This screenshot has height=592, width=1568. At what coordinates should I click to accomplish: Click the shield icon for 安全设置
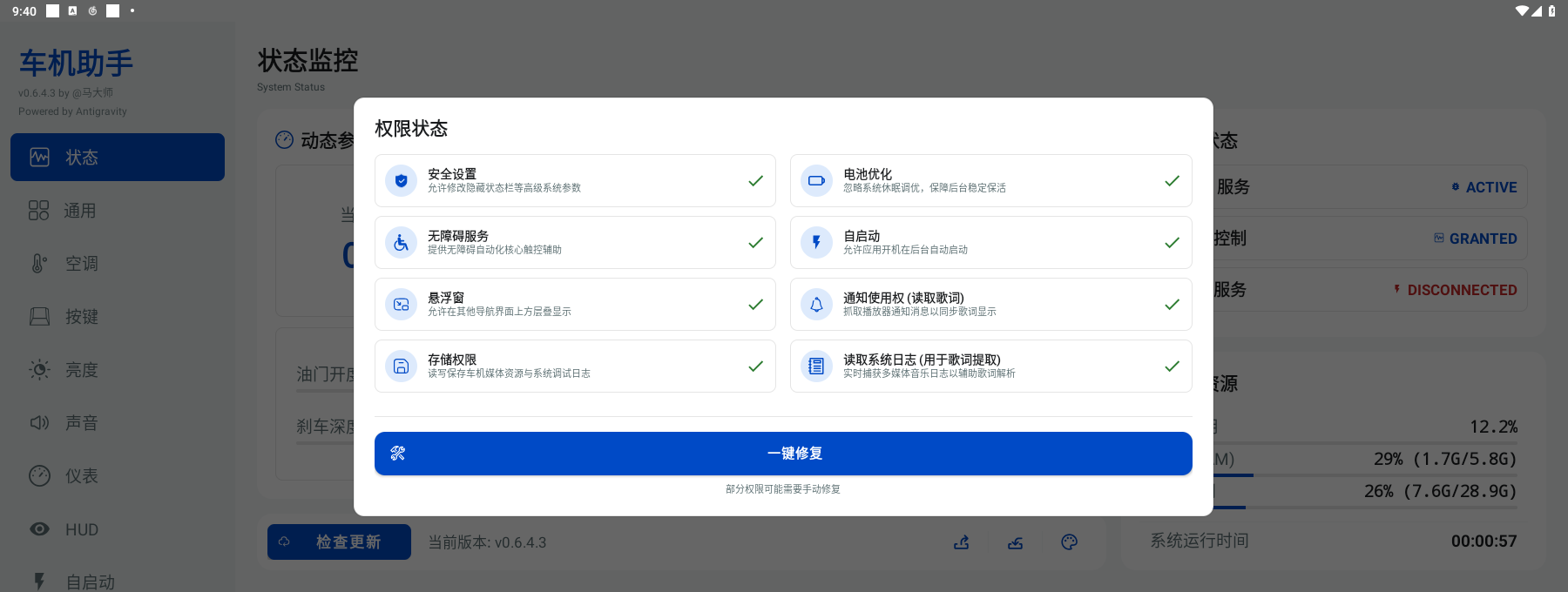(x=402, y=181)
